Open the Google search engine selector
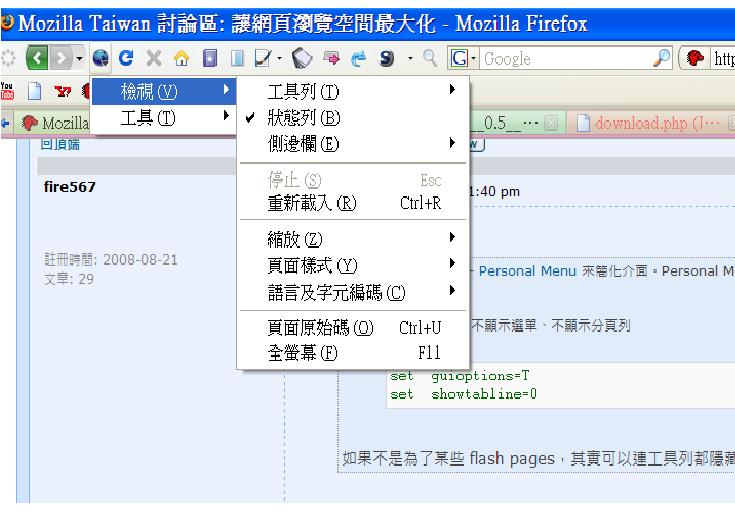 (463, 59)
